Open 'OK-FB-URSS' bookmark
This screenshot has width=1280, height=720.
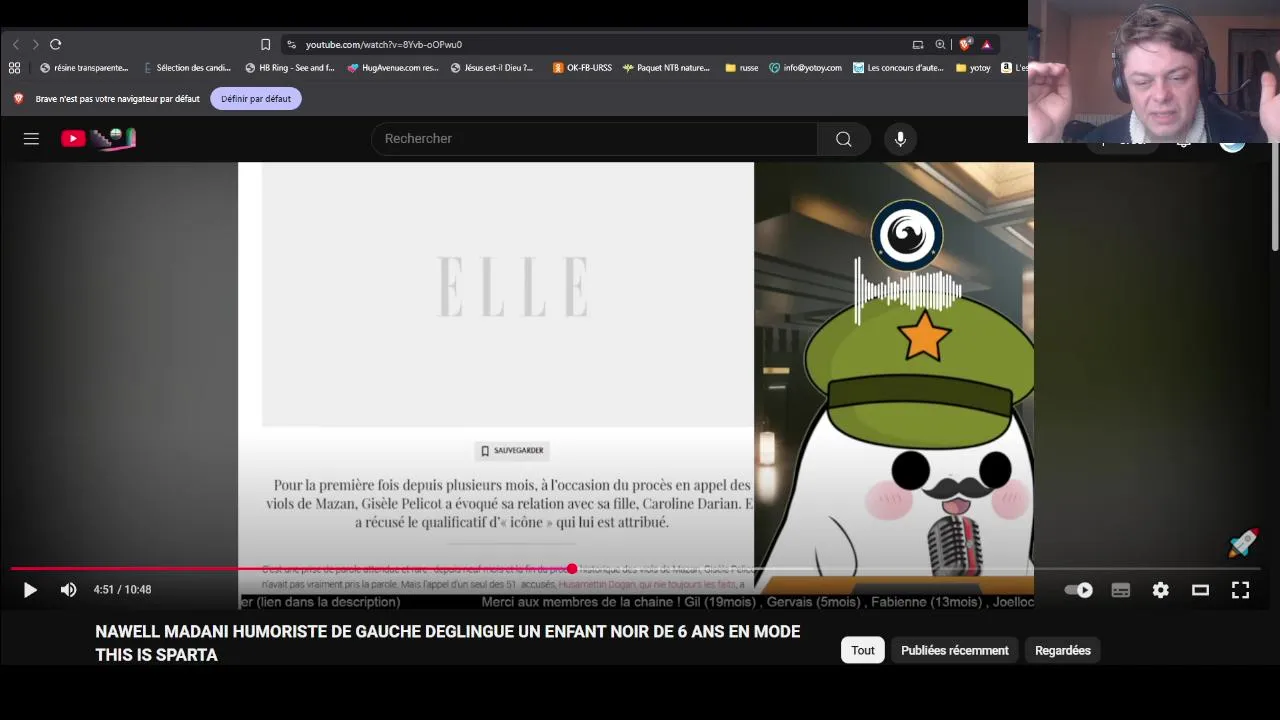pyautogui.click(x=582, y=68)
